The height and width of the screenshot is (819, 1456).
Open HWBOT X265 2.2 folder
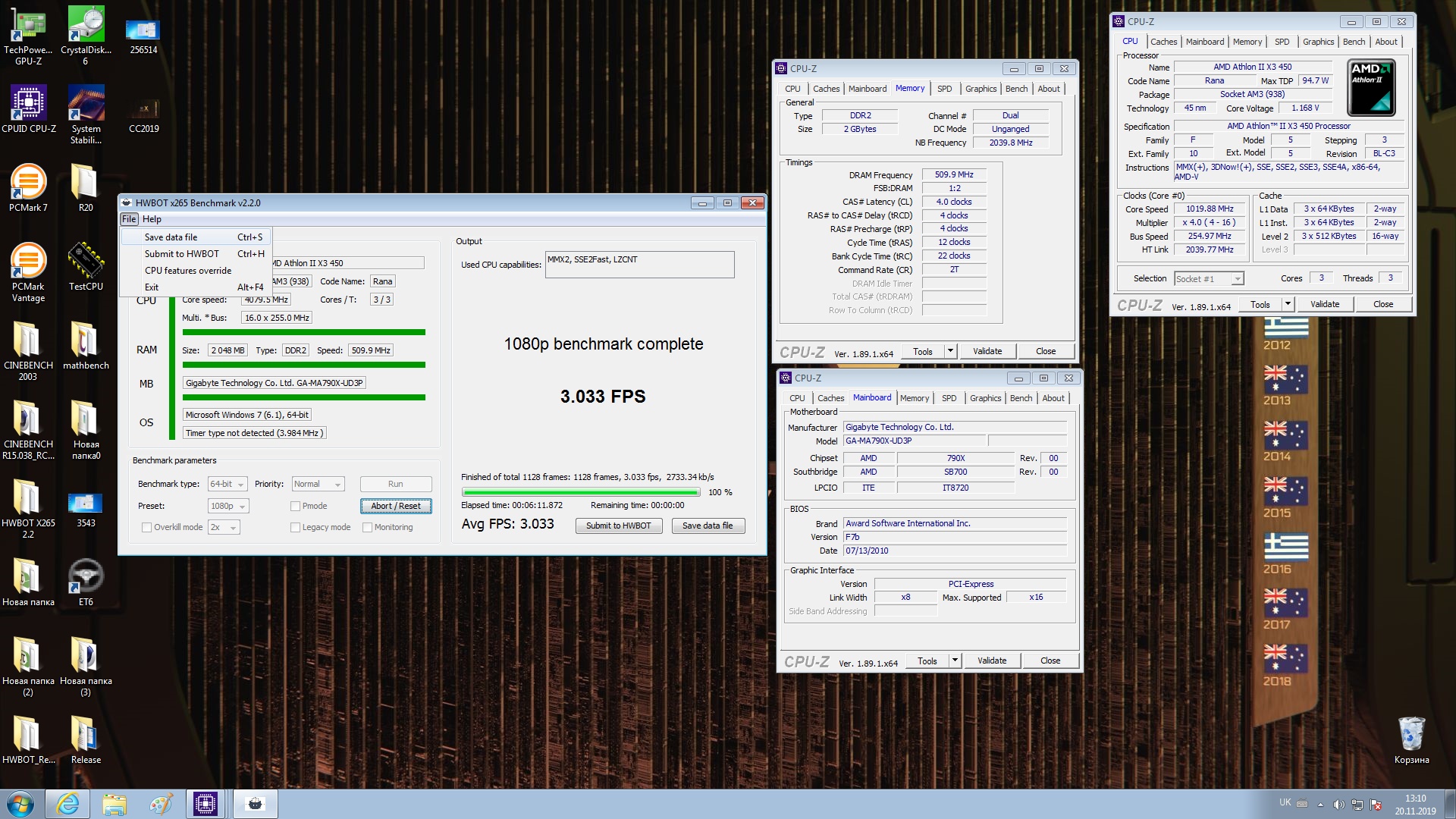click(x=28, y=509)
